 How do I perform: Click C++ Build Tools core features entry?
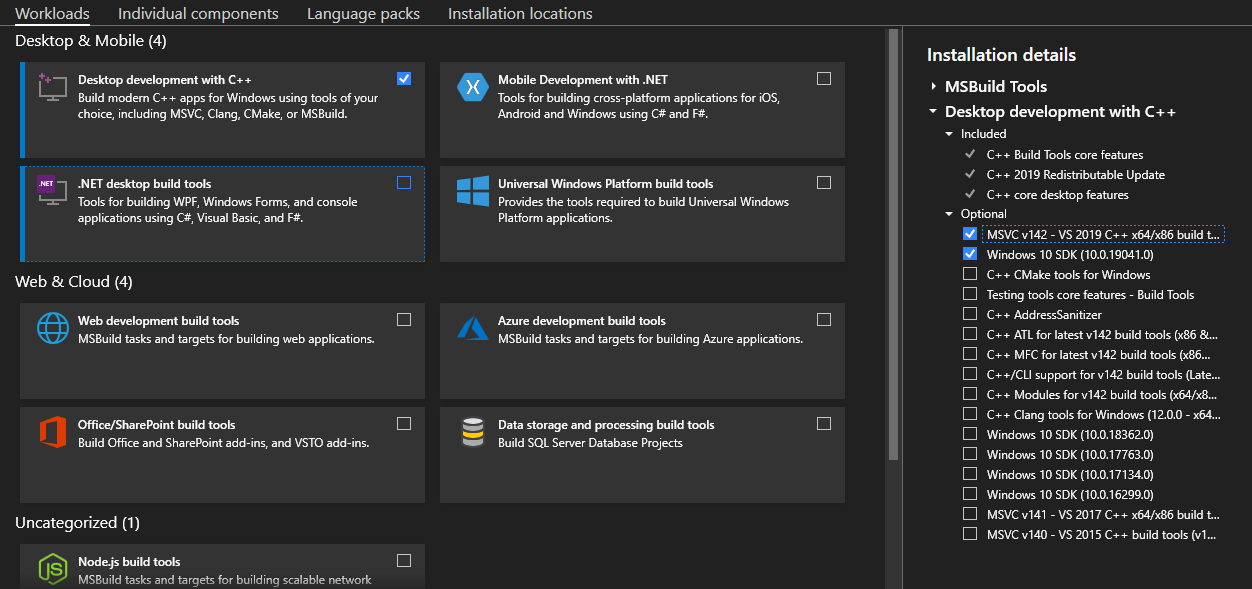point(1065,155)
